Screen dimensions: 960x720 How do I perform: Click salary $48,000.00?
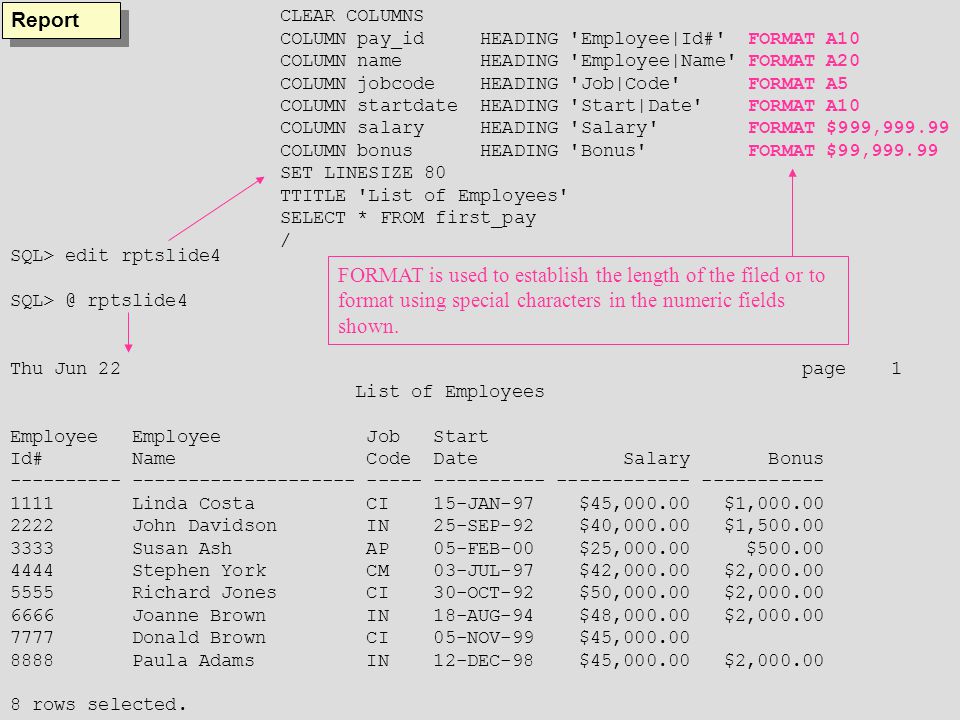point(634,615)
